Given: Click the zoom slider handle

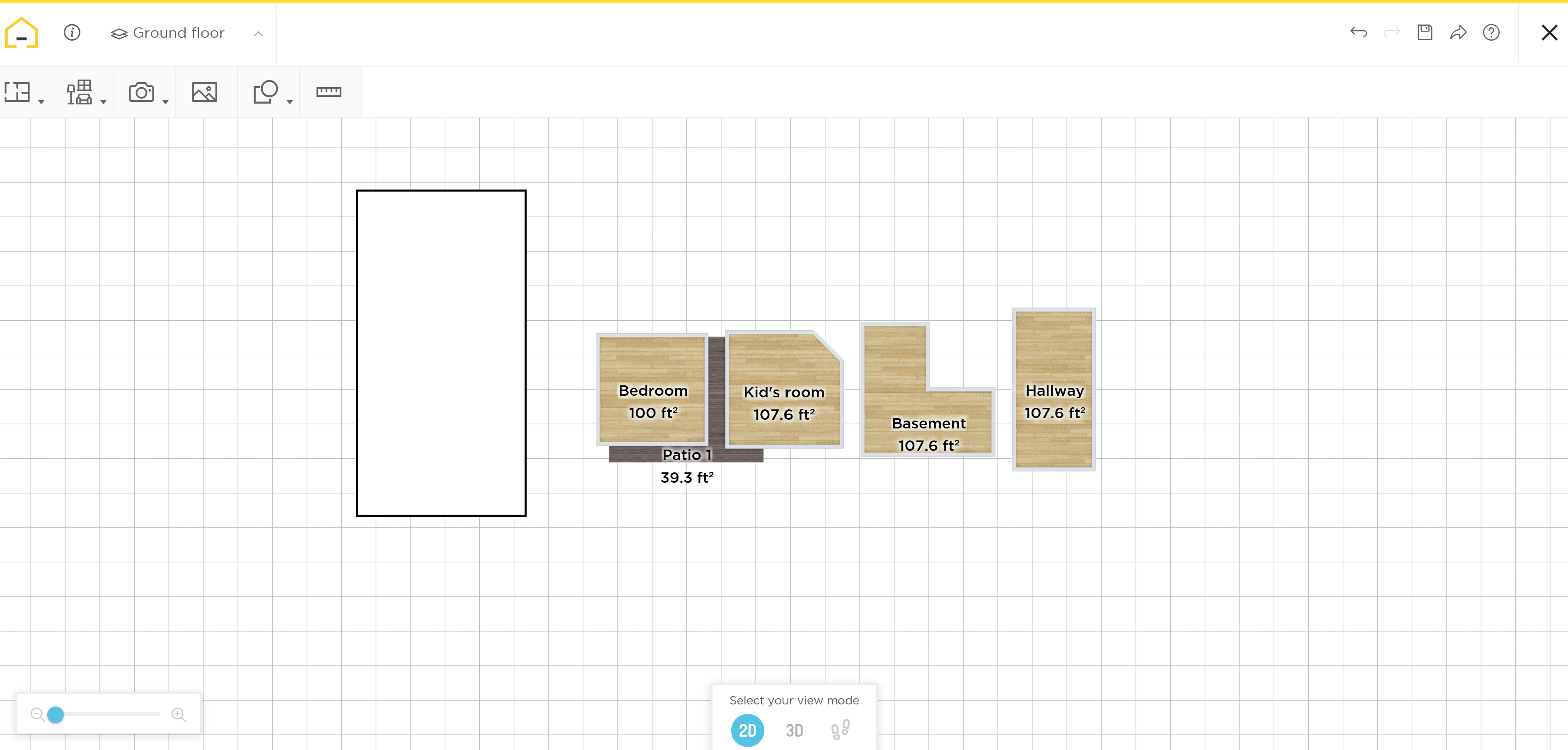Looking at the screenshot, I should pyautogui.click(x=56, y=714).
